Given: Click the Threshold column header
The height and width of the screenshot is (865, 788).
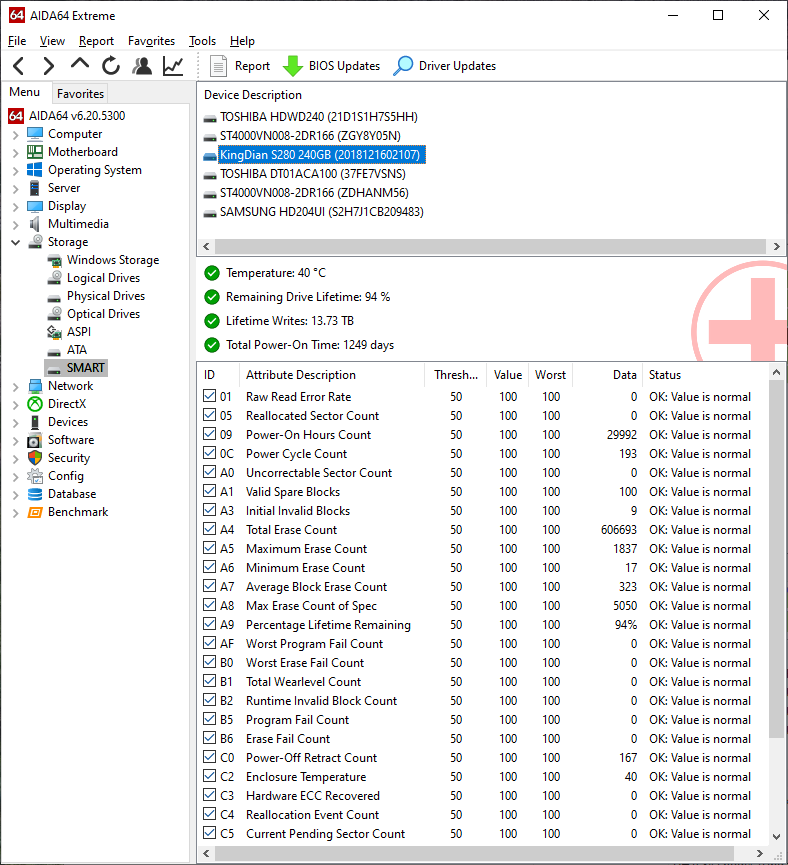Looking at the screenshot, I should [456, 375].
